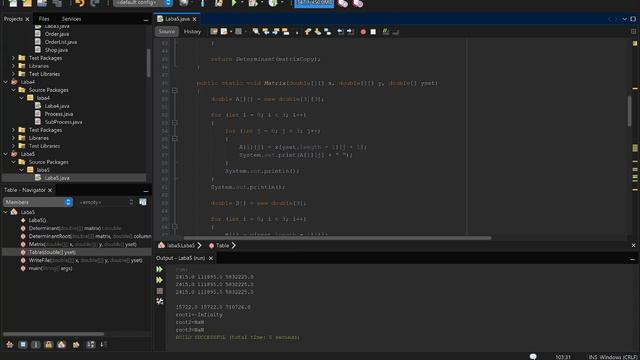Click laba5.Laba5 breadcrumb

(181, 245)
